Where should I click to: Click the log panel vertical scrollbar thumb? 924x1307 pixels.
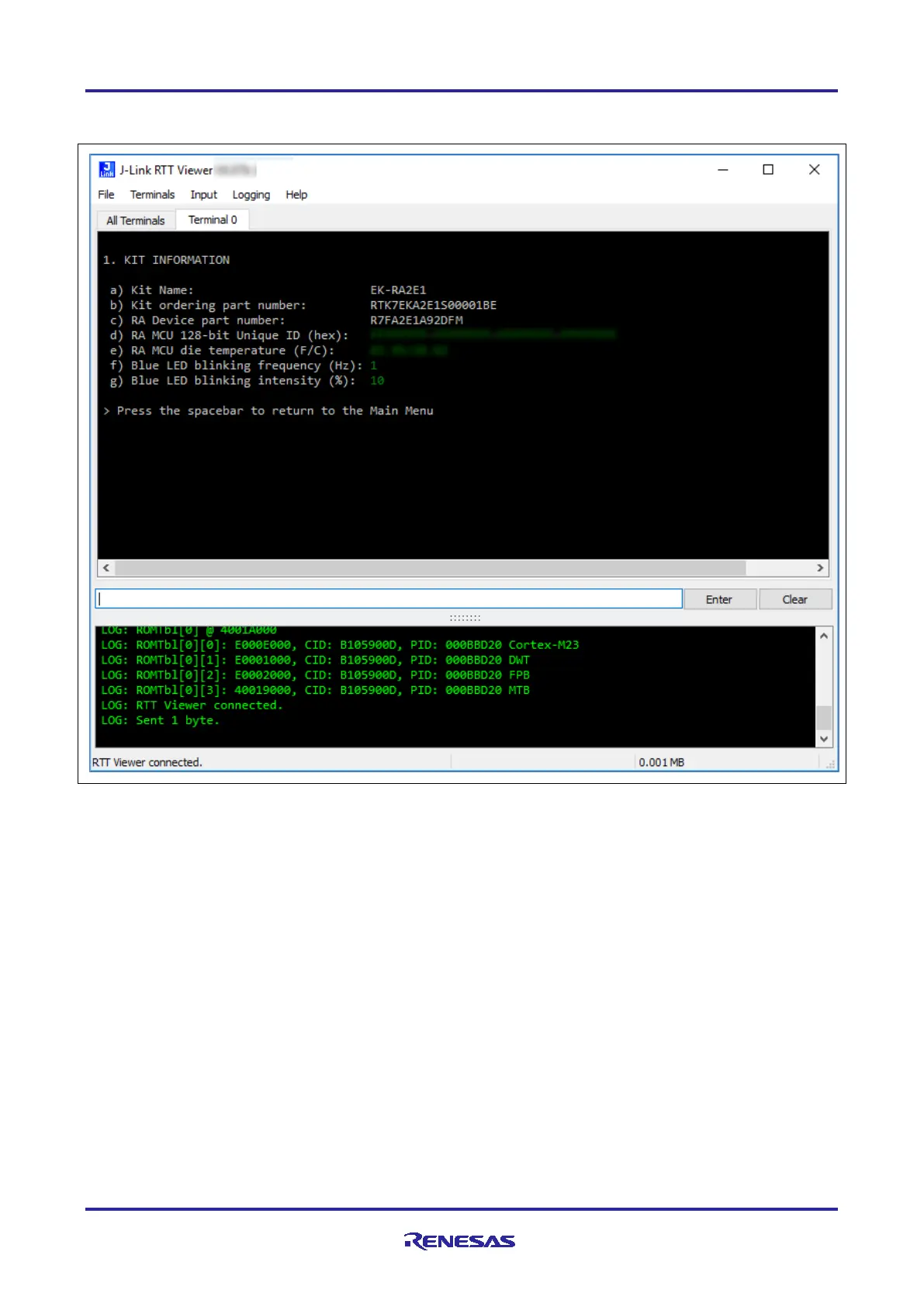click(x=824, y=717)
